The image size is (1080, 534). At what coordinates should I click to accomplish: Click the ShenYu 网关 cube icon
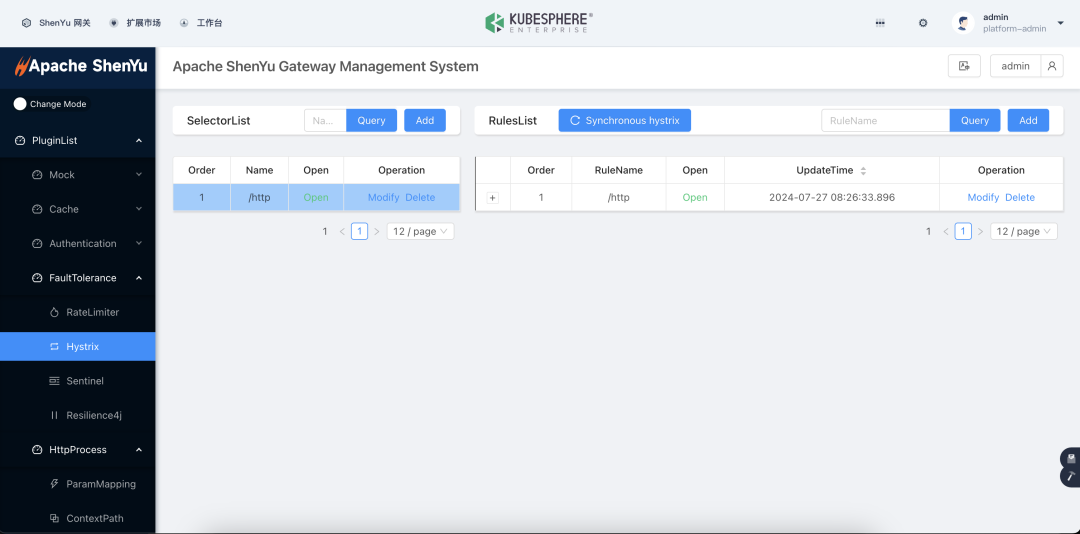pyautogui.click(x=26, y=23)
